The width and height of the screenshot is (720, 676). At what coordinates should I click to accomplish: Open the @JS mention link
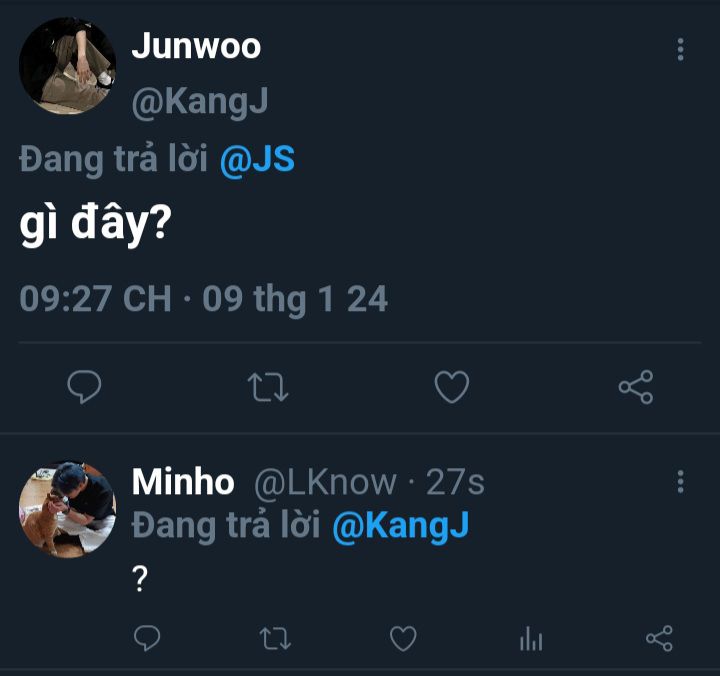257,161
